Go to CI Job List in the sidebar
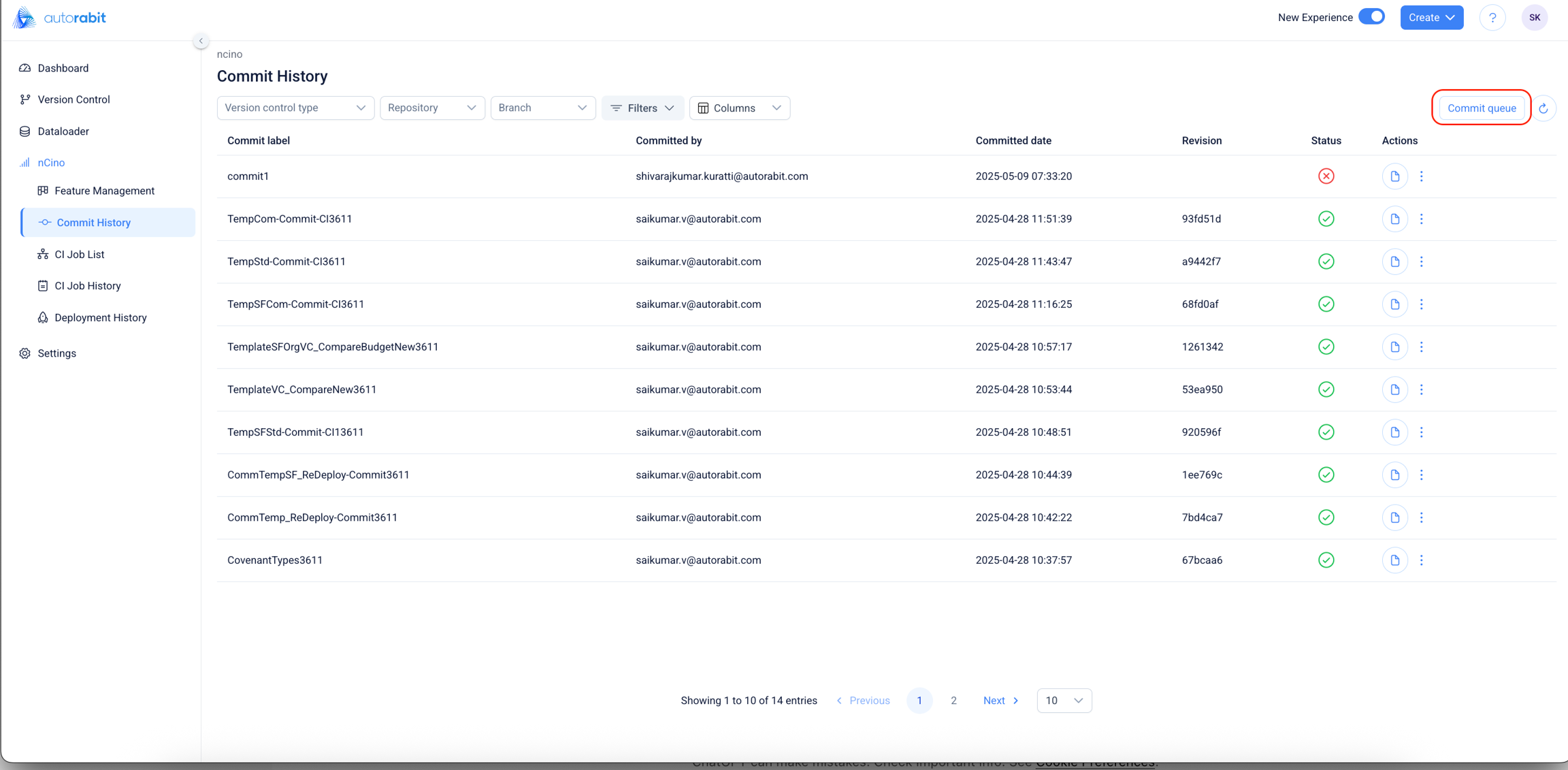Screen dimensions: 1568x770 [x=80, y=255]
